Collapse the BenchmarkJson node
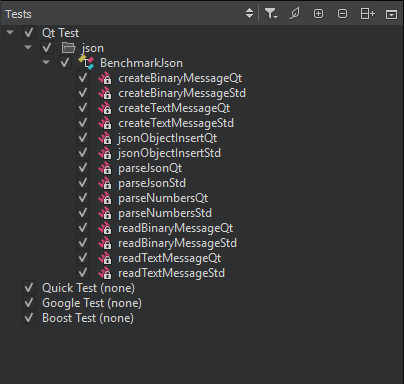Screen dimensions: 404x384 coord(46,62)
